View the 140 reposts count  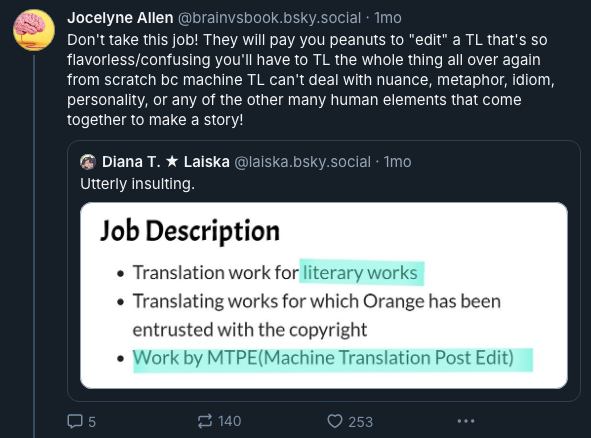tap(230, 421)
